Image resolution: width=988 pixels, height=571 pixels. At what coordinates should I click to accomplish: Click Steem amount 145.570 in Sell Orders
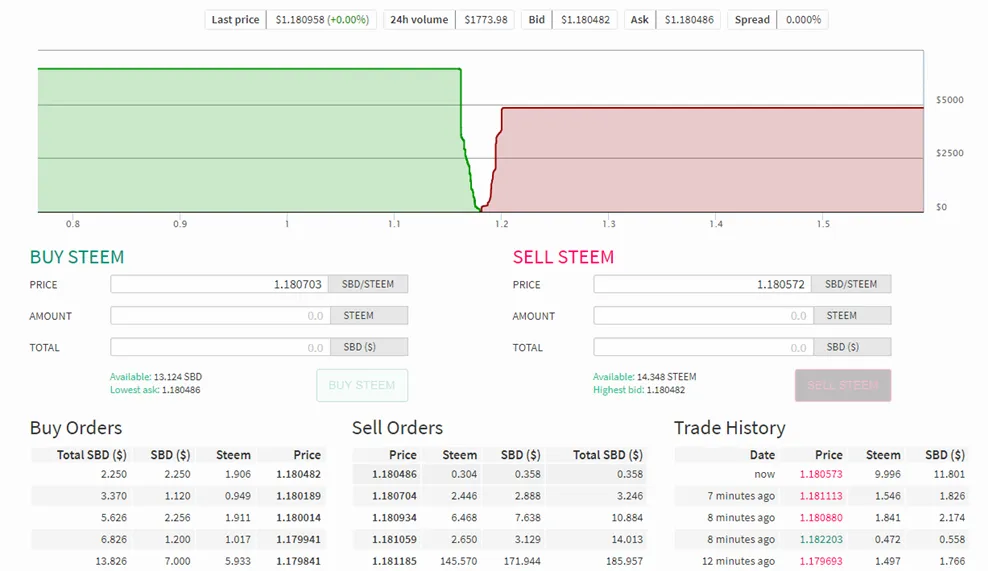pos(459,561)
